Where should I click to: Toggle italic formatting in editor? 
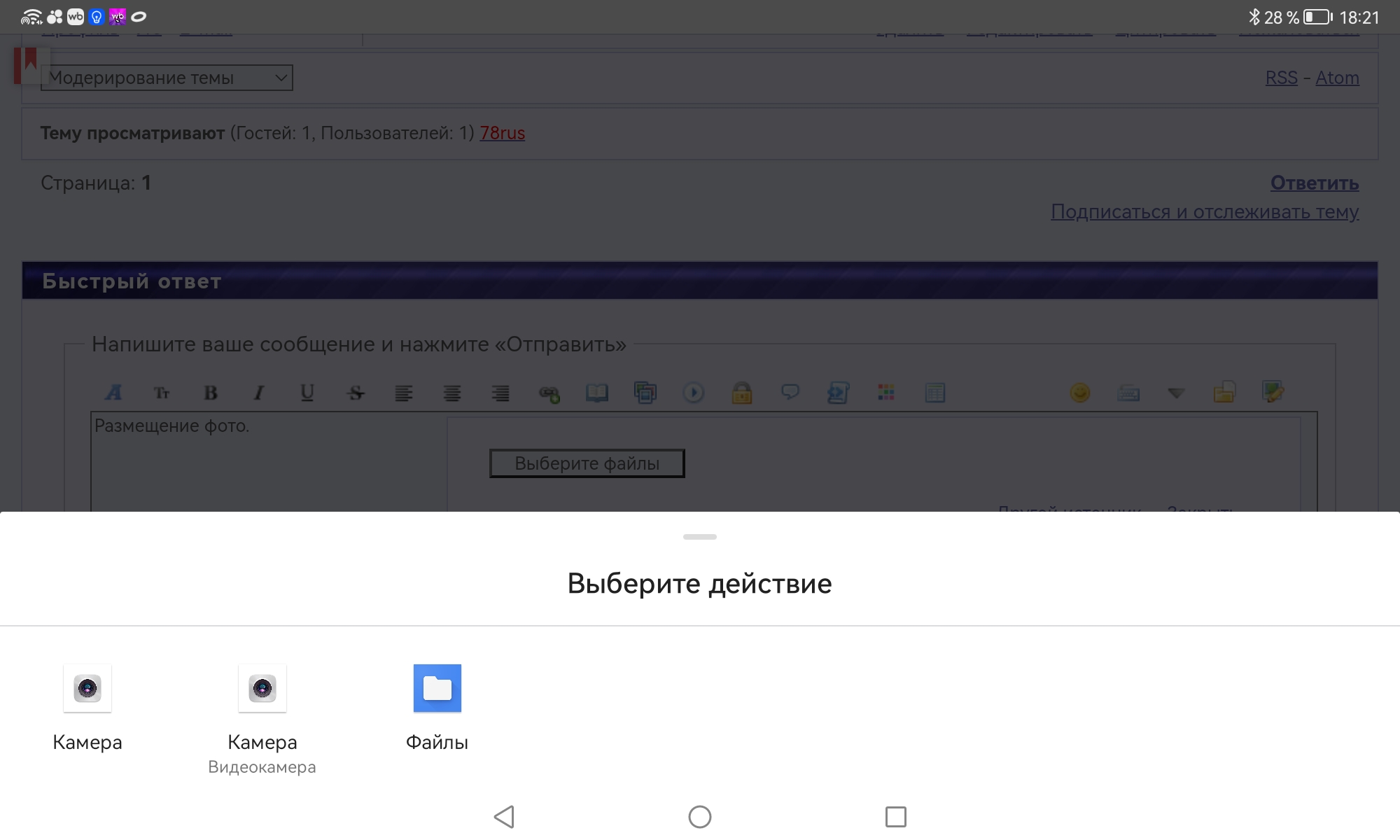click(259, 393)
